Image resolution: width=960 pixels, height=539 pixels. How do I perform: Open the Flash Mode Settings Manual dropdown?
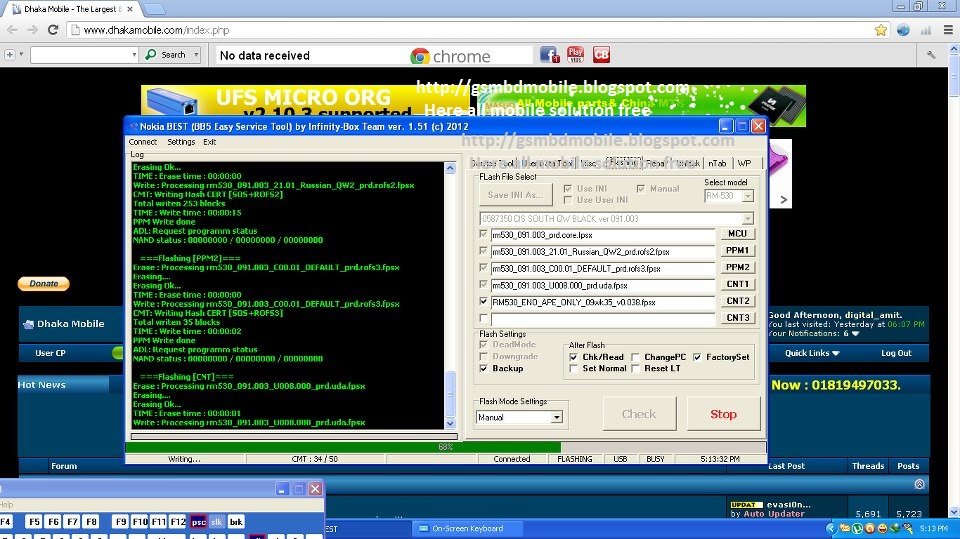[556, 417]
